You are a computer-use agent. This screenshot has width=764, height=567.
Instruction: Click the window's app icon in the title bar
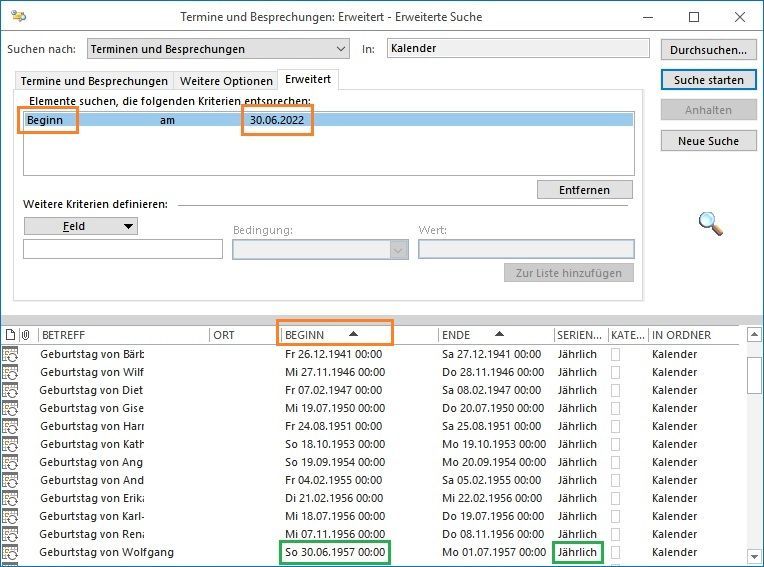(19, 16)
